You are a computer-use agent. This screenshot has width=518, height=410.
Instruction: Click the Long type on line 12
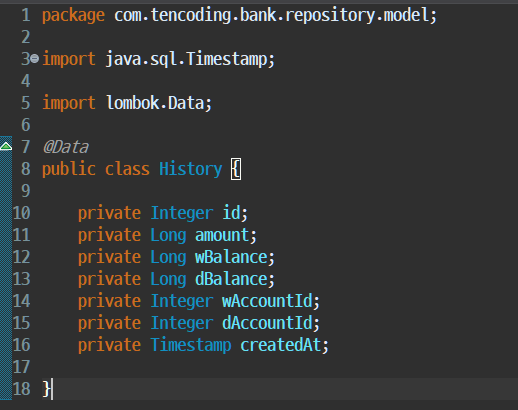[168, 258]
